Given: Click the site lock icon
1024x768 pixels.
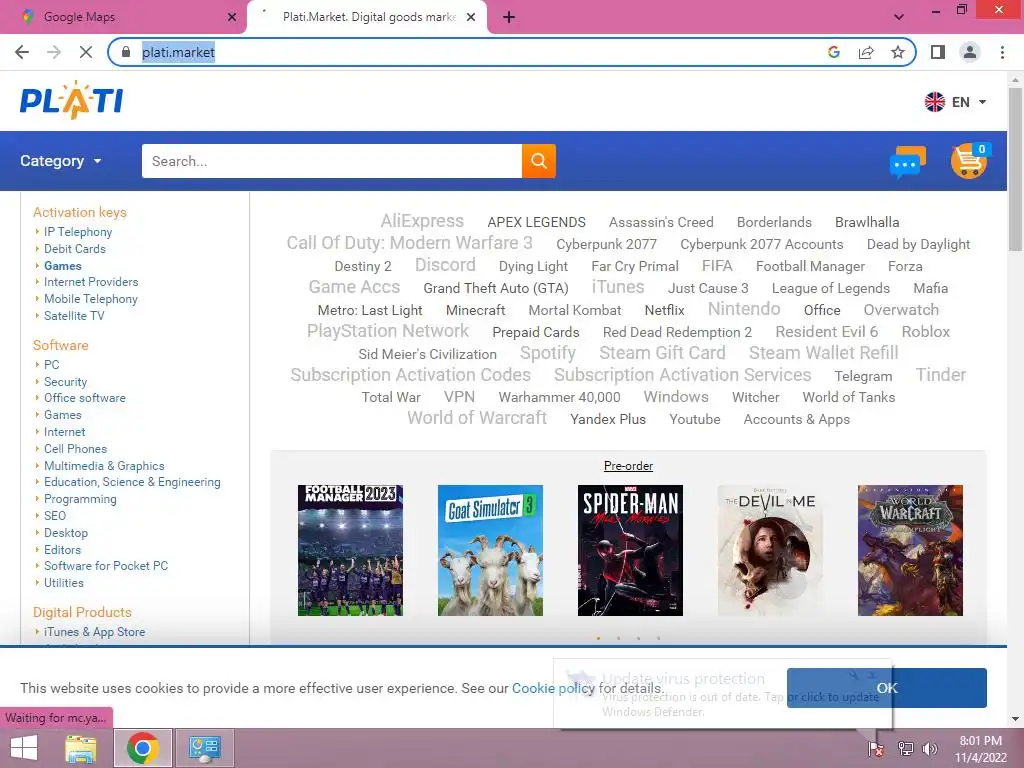Looking at the screenshot, I should coord(126,52).
